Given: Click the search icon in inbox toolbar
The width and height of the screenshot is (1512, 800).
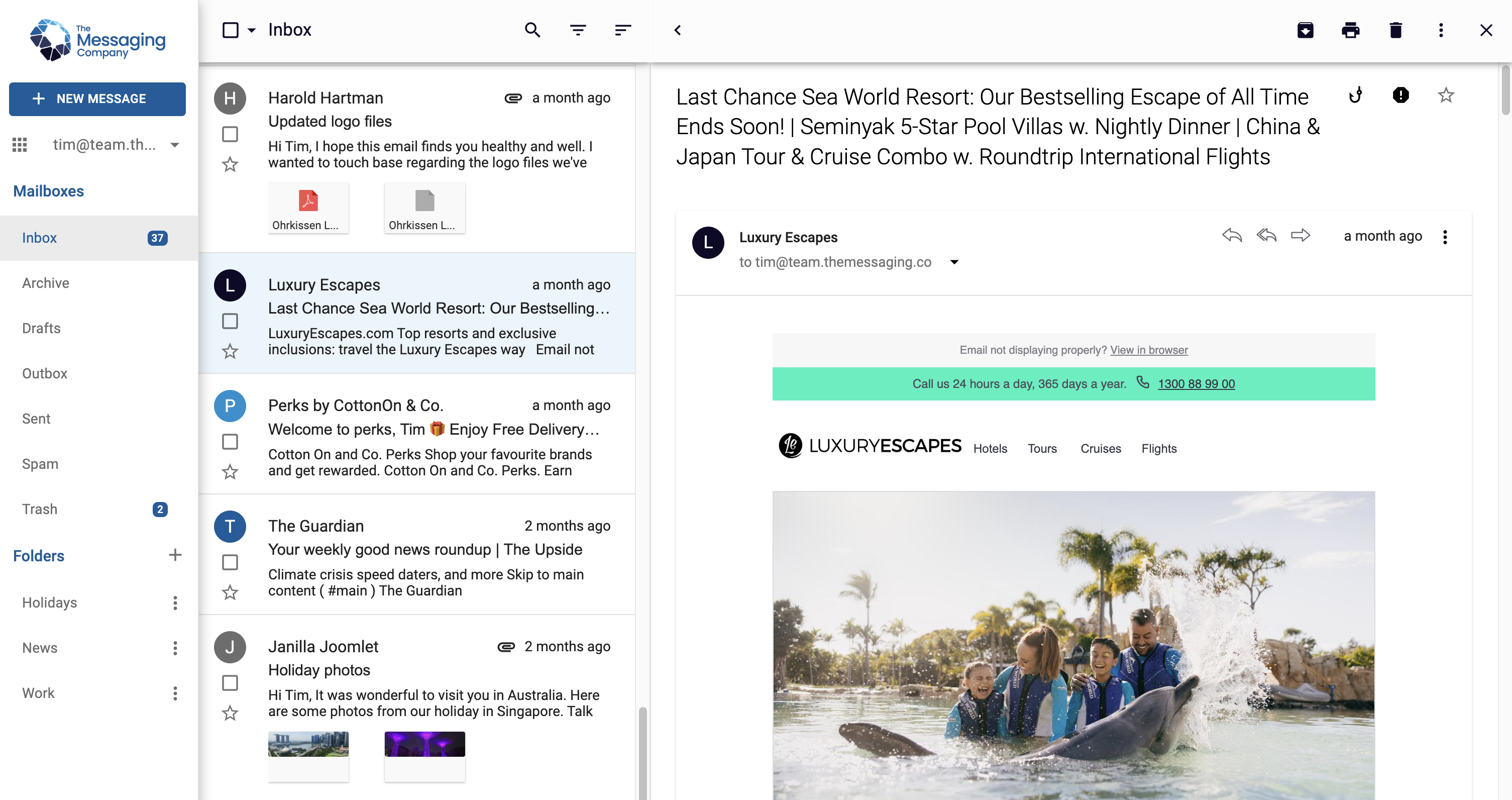Looking at the screenshot, I should tap(532, 30).
